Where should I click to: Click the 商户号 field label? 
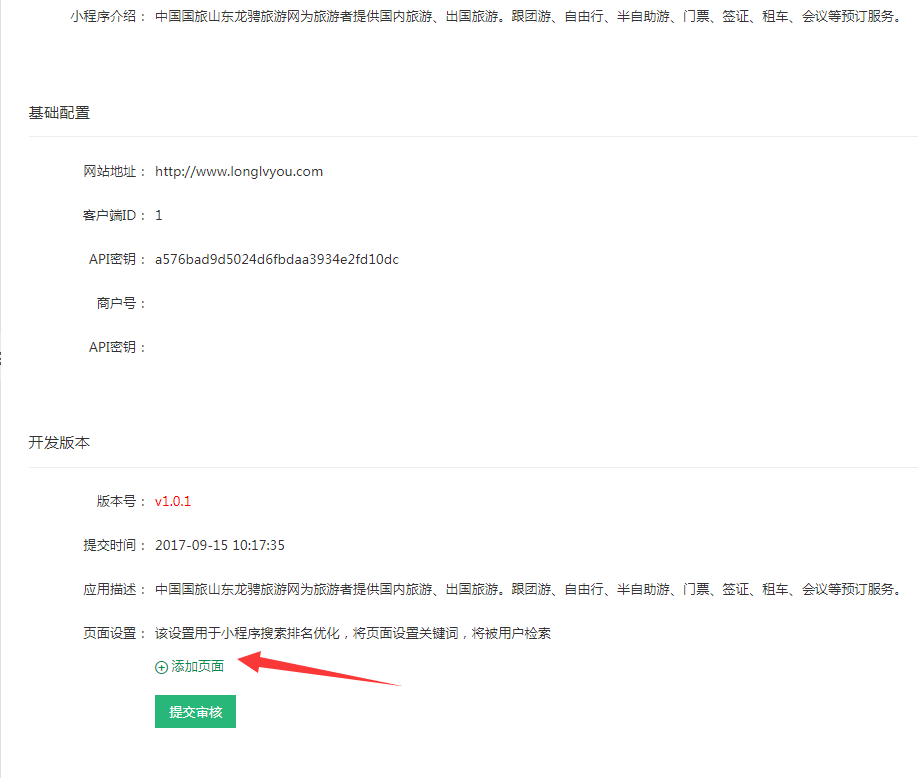[x=121, y=303]
